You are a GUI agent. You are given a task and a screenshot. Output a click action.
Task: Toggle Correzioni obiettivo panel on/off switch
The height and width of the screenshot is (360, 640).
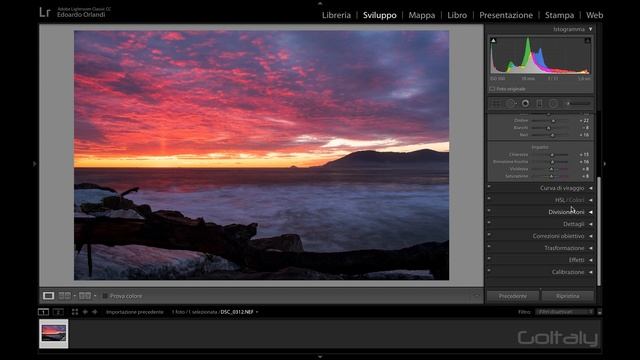[489, 234]
